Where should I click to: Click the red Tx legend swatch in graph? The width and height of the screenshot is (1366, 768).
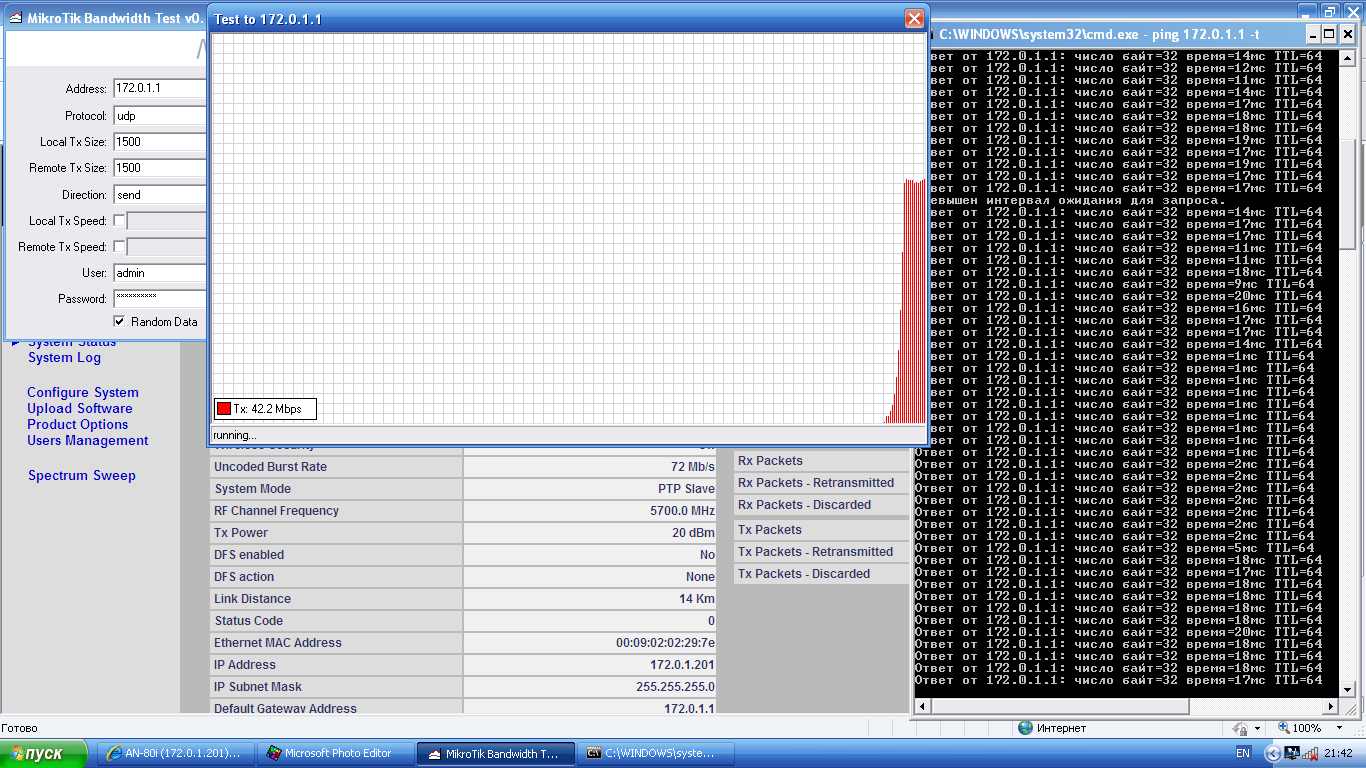(224, 408)
